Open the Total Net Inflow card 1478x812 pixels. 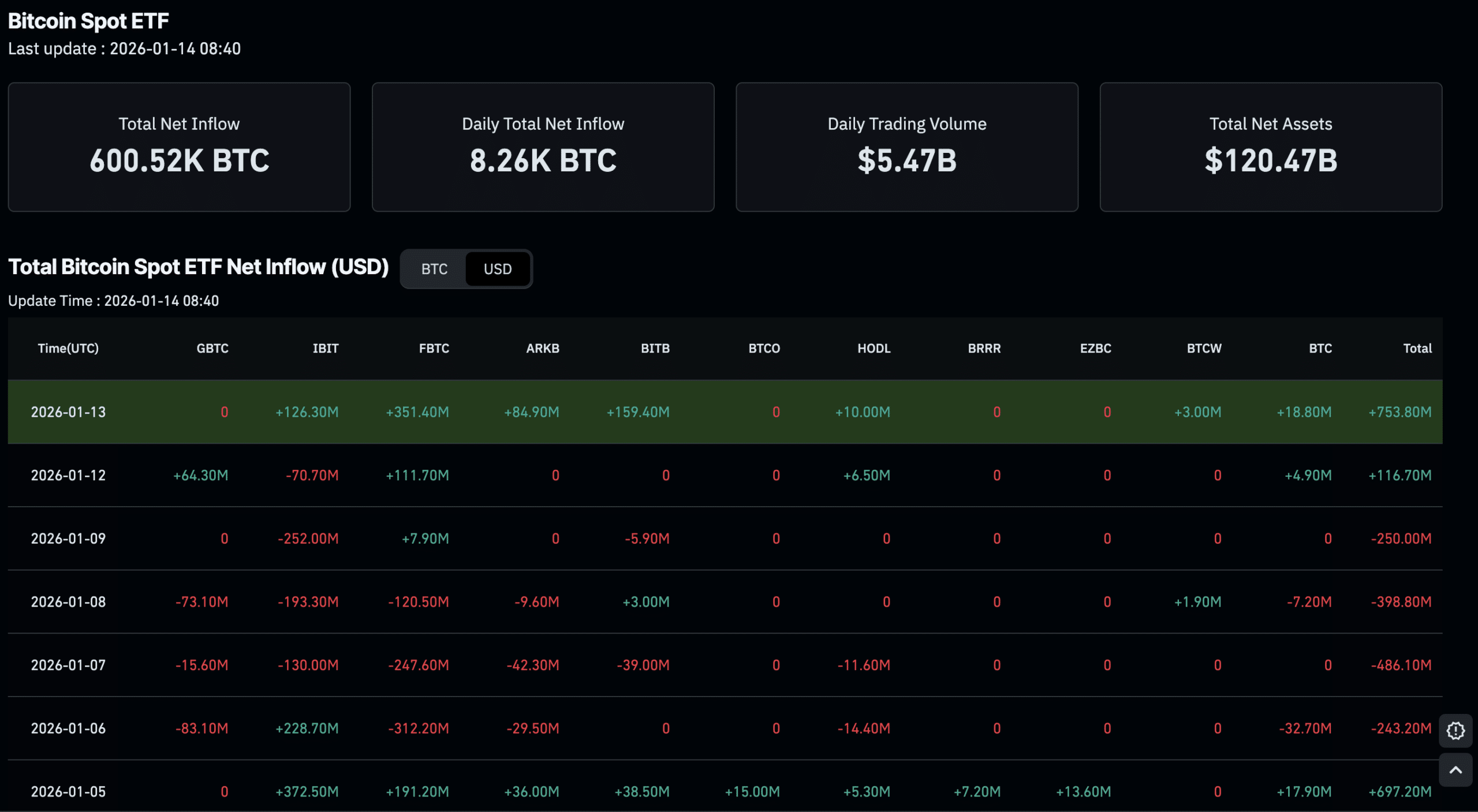179,147
